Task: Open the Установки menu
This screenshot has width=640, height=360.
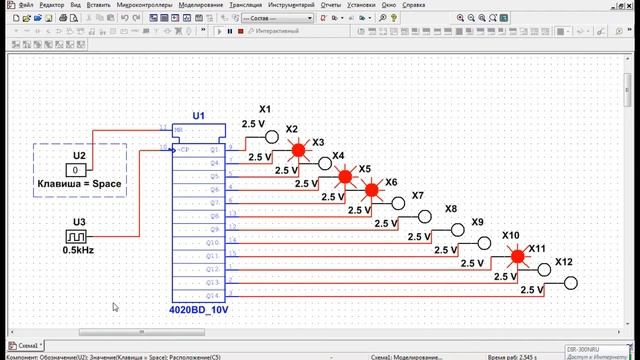Action: pyautogui.click(x=361, y=5)
